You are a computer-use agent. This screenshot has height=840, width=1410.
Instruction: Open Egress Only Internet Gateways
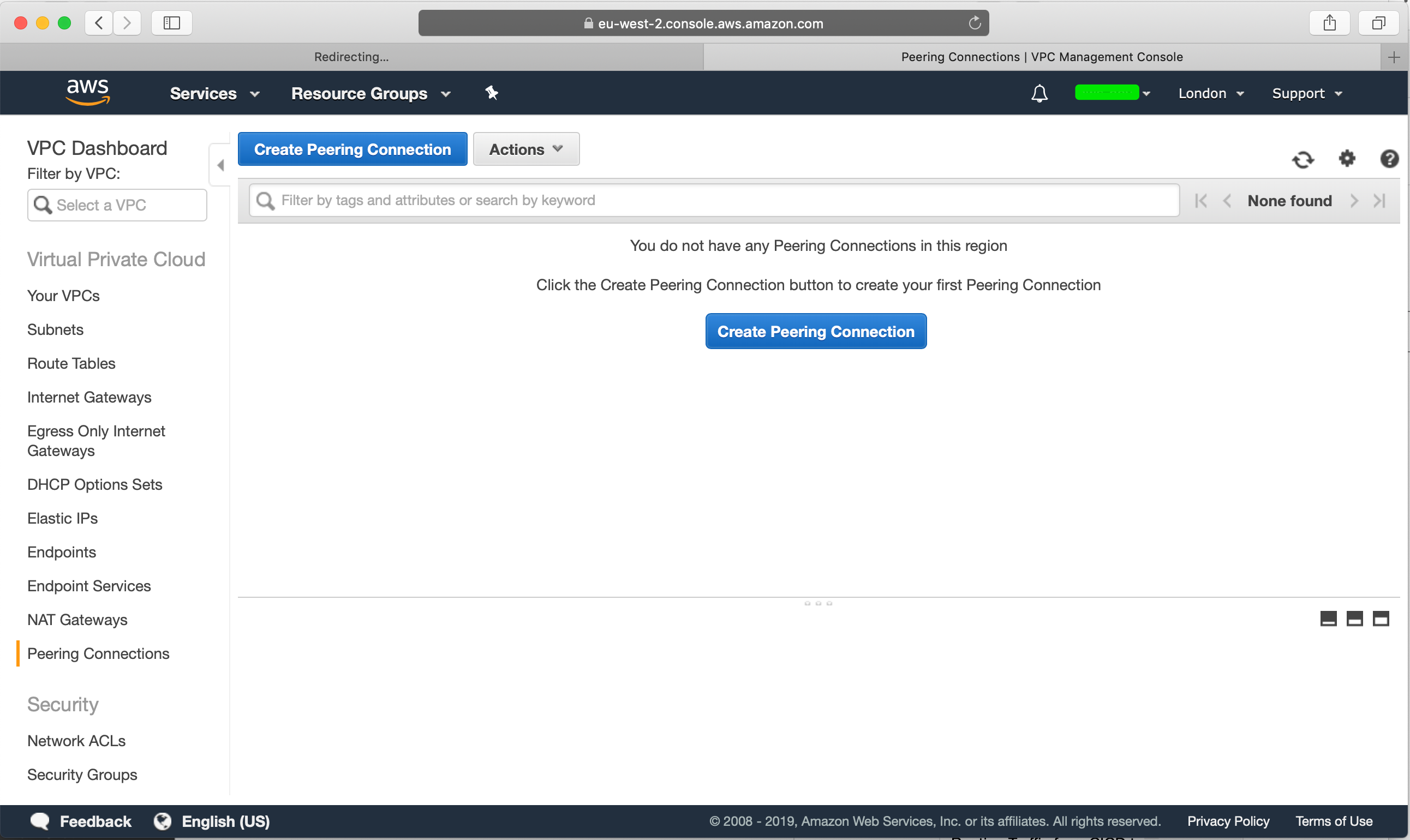96,441
